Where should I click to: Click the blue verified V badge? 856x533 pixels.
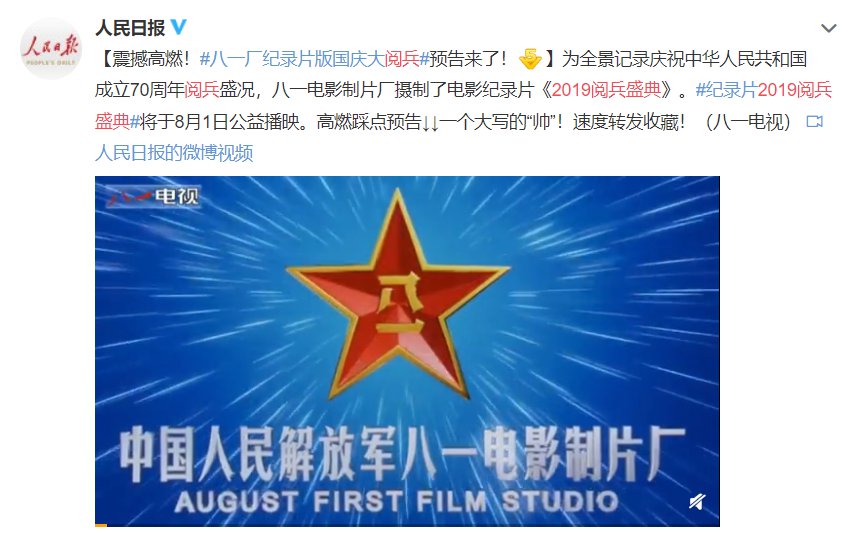coord(179,27)
